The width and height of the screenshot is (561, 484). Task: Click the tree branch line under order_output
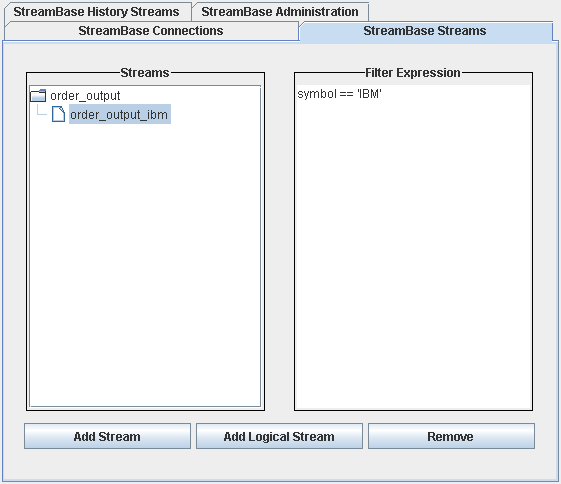pyautogui.click(x=42, y=111)
